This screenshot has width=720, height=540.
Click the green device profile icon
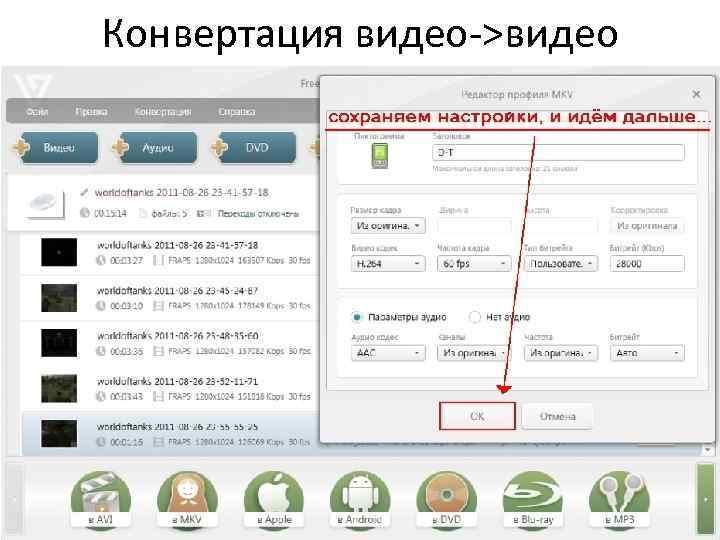click(x=379, y=156)
